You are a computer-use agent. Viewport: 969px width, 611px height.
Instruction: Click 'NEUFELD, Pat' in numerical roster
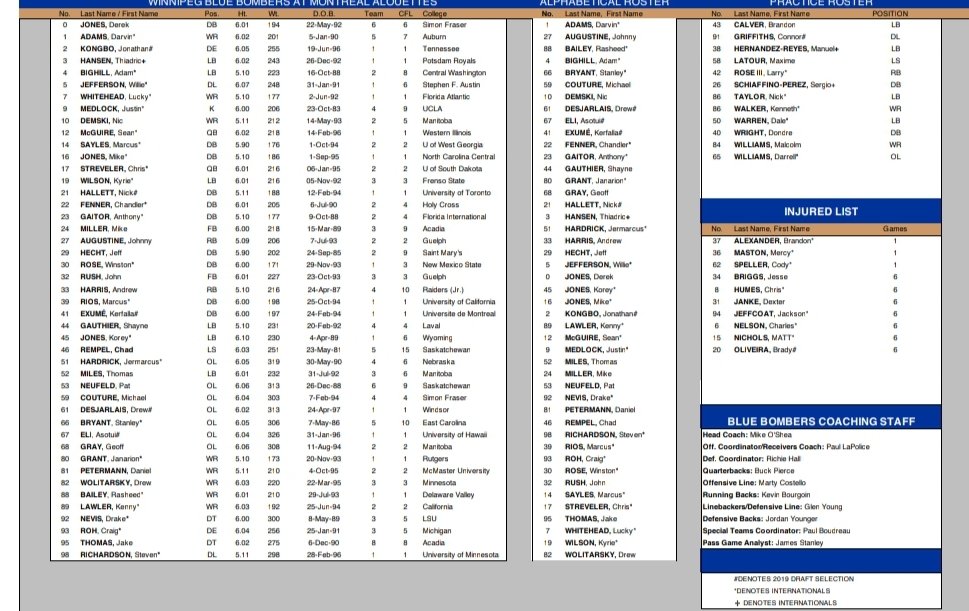pos(105,386)
